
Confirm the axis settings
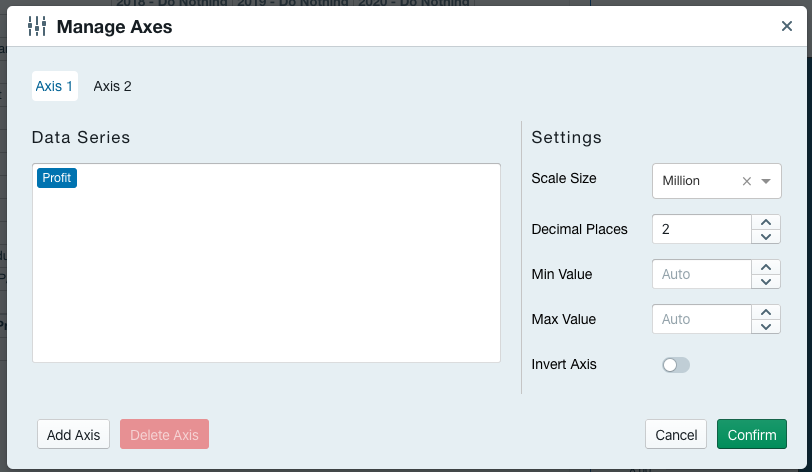coord(751,435)
